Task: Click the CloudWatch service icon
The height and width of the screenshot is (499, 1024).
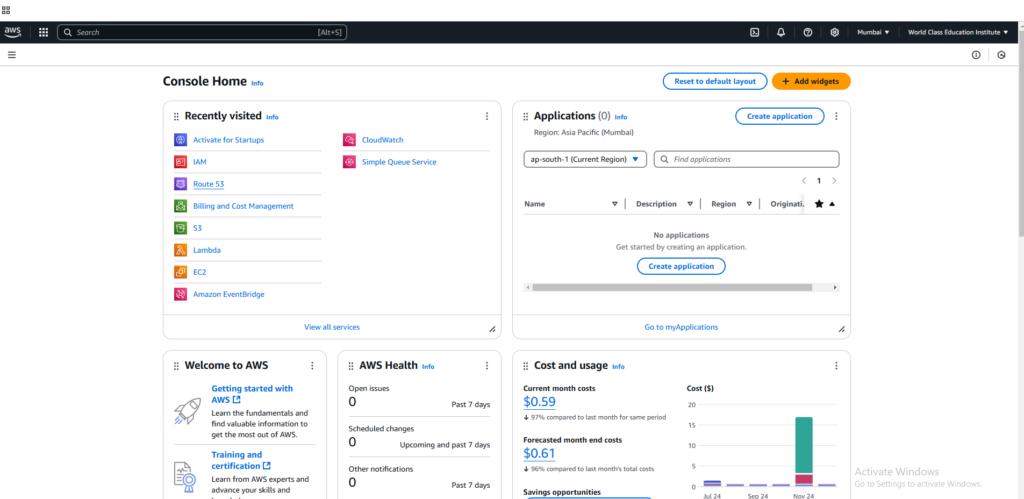Action: coord(349,140)
